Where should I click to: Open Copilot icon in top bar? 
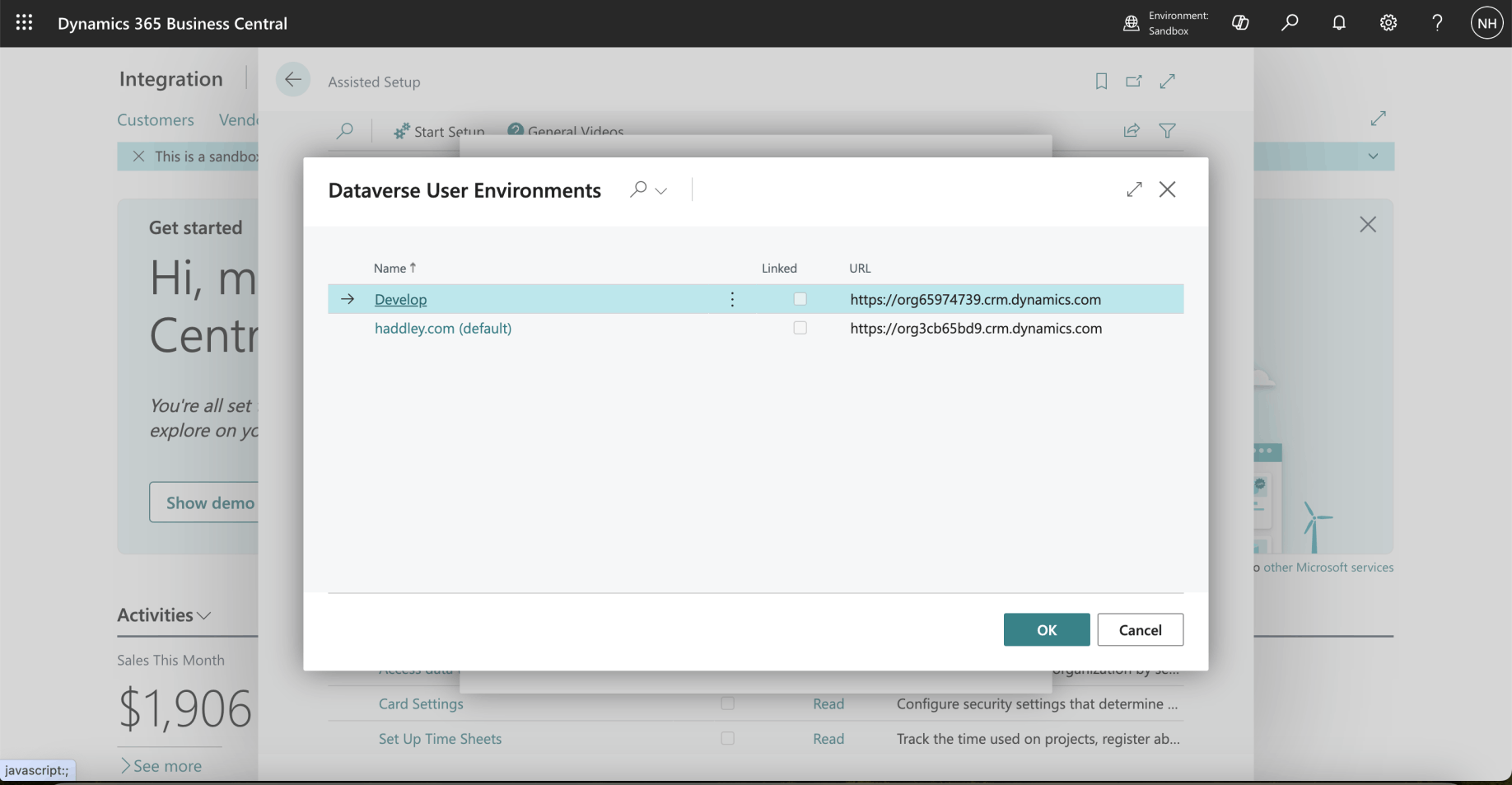(x=1240, y=23)
